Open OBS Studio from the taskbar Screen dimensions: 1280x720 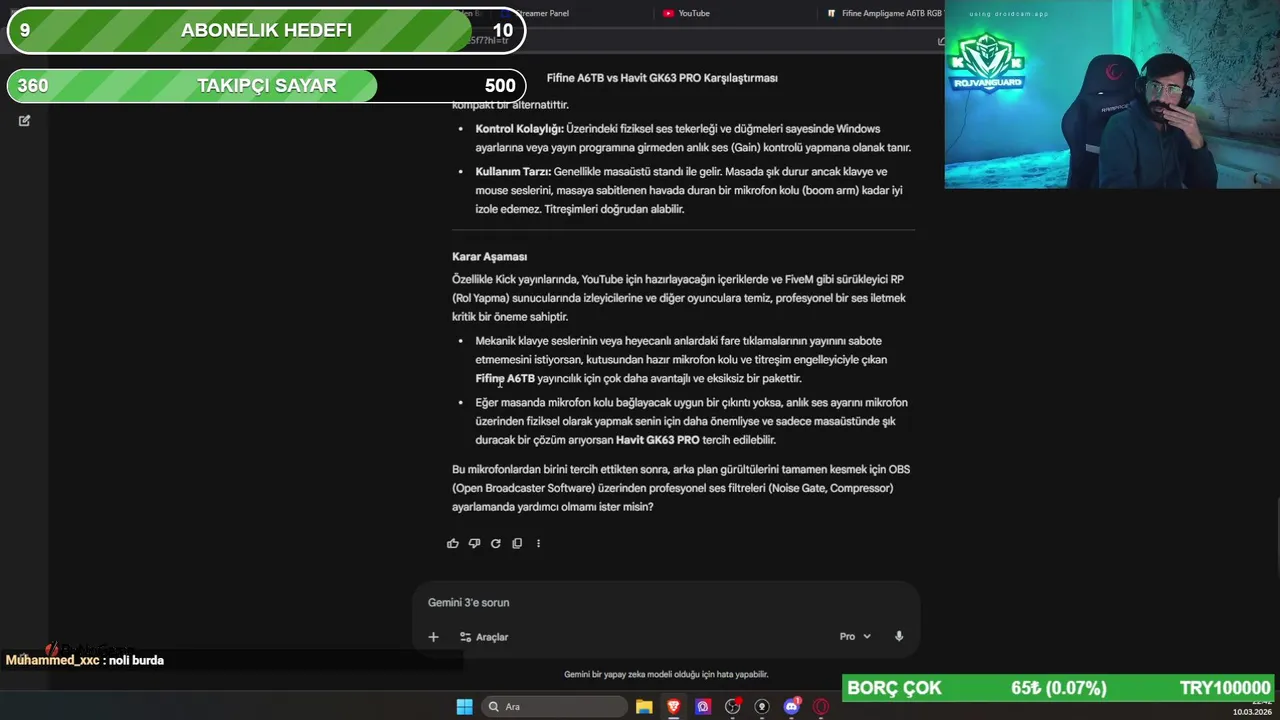point(733,707)
